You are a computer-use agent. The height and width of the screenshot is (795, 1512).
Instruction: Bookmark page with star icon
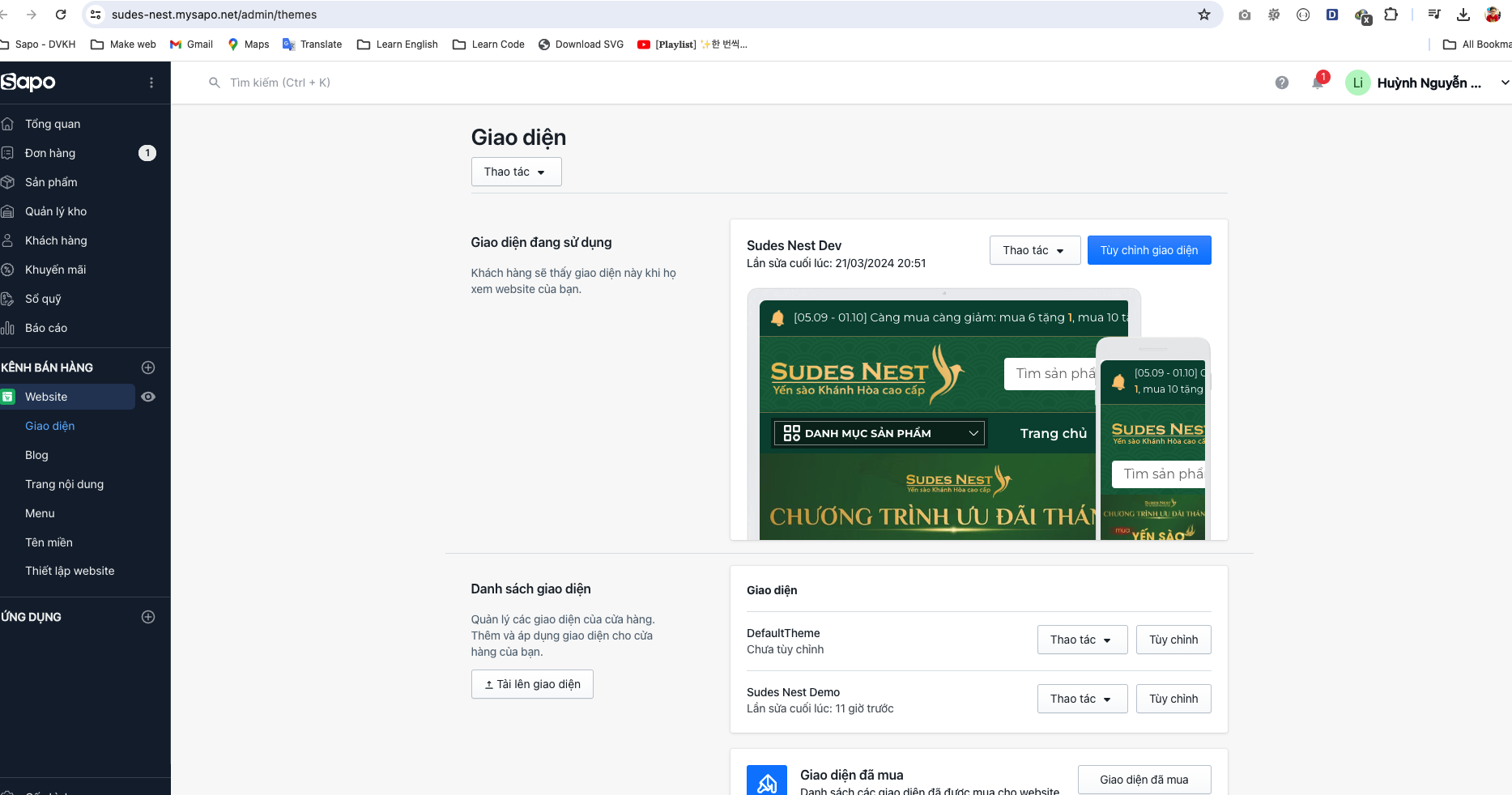click(1204, 15)
